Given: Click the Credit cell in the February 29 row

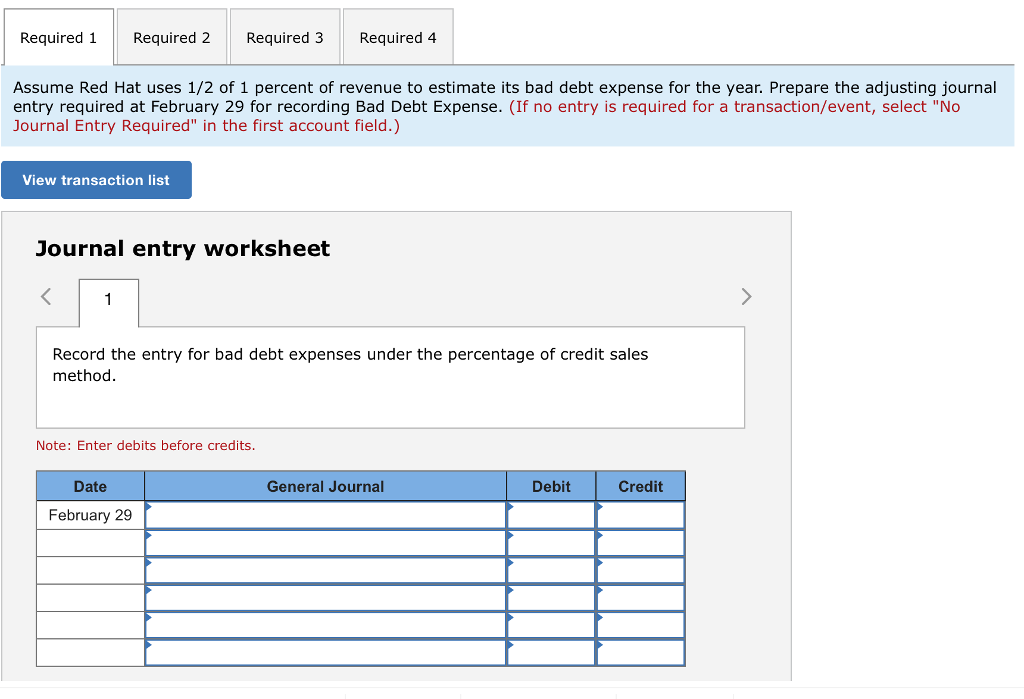Looking at the screenshot, I should tap(641, 515).
